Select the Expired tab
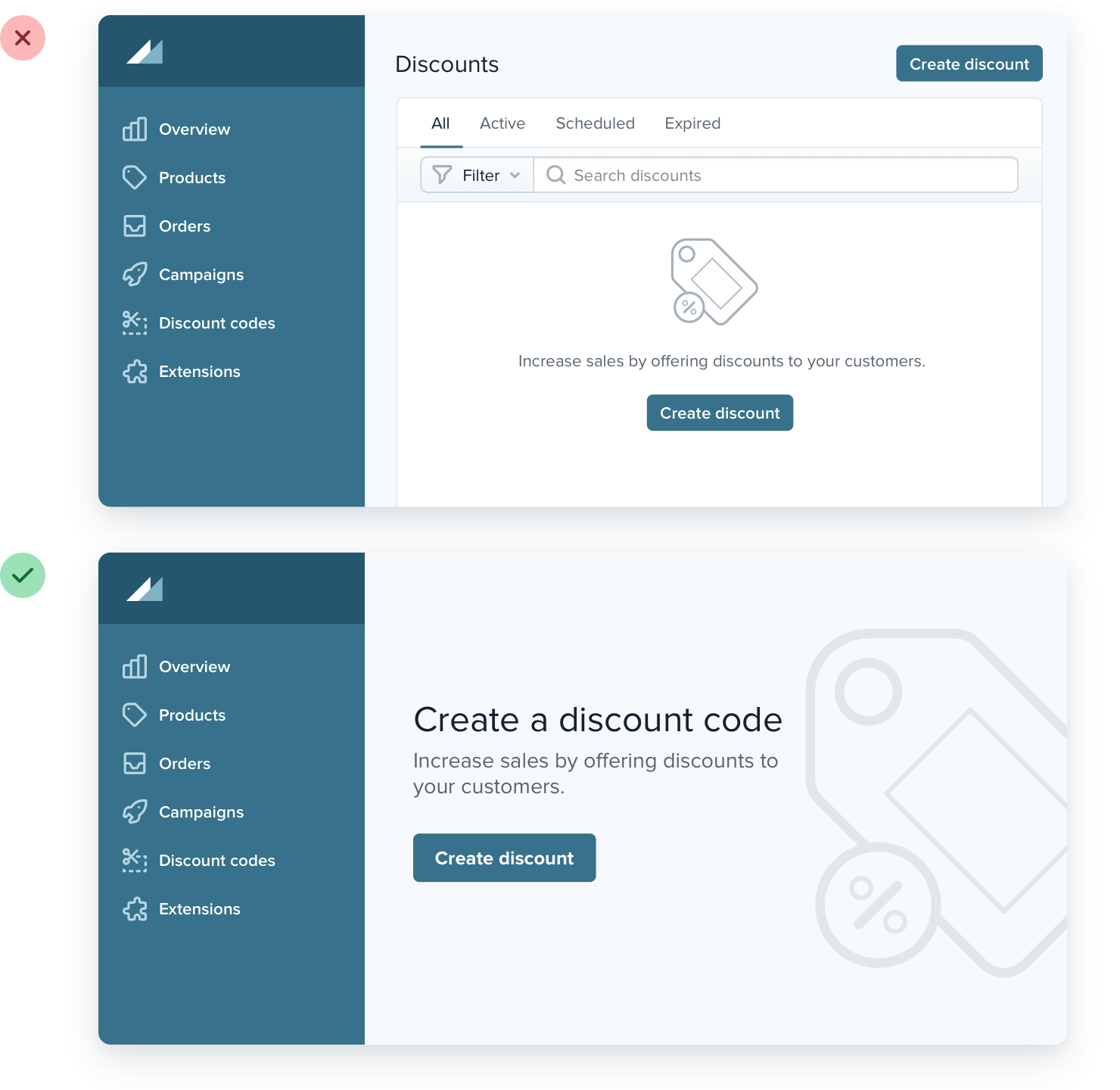The height and width of the screenshot is (1090, 1120). (692, 123)
